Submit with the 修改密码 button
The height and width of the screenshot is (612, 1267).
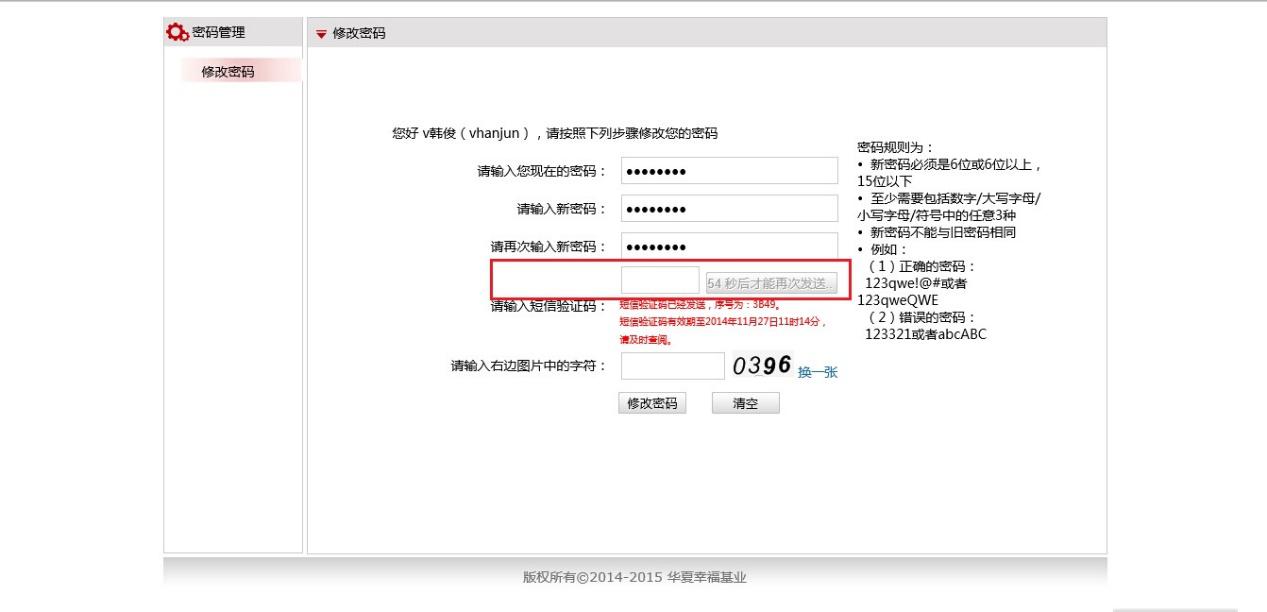652,403
